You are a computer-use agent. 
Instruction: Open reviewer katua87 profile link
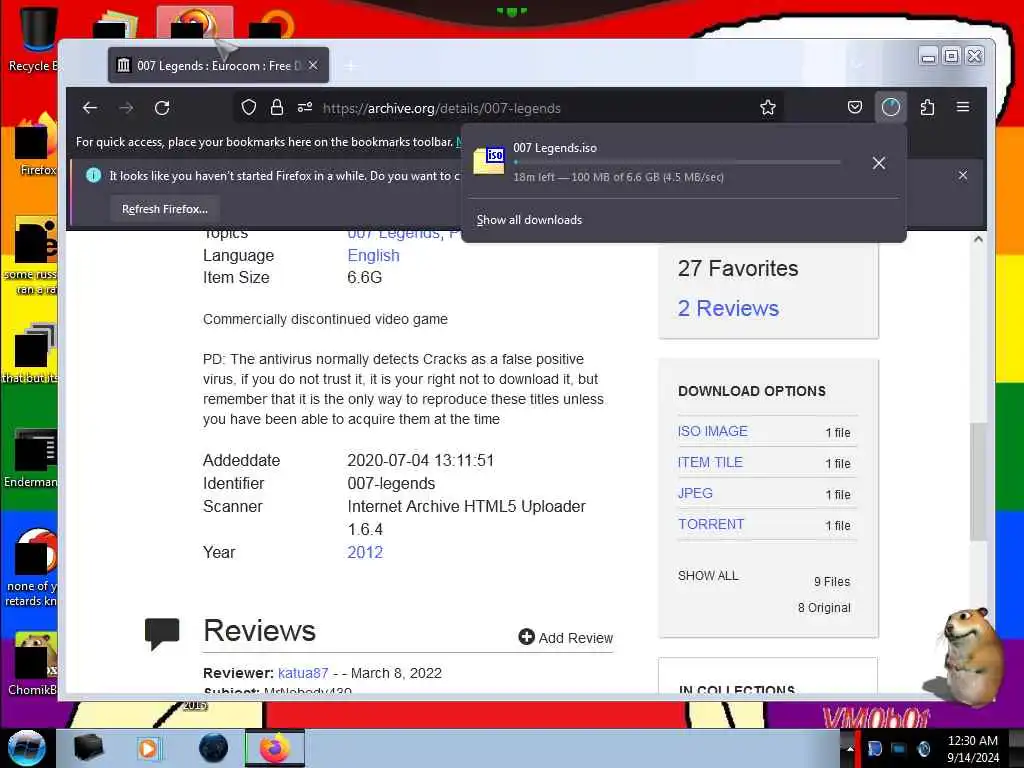303,673
